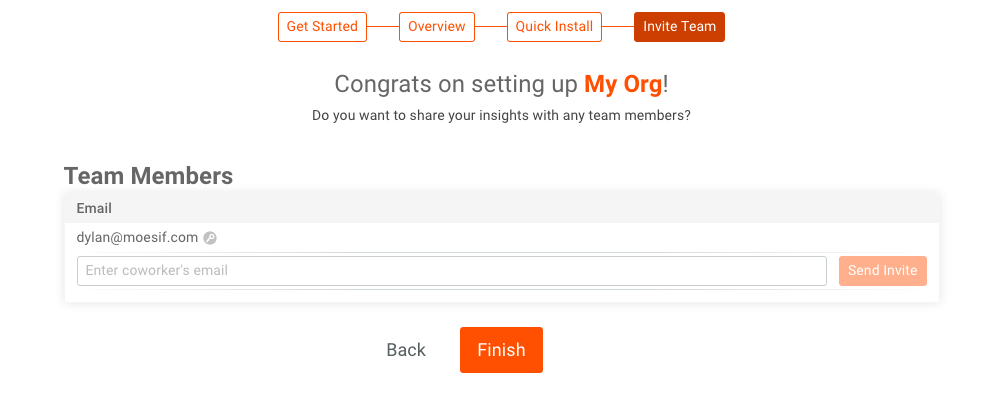Click connector line between Overview and Quick Install
Viewport: 1000px width, 400px height.
click(491, 27)
